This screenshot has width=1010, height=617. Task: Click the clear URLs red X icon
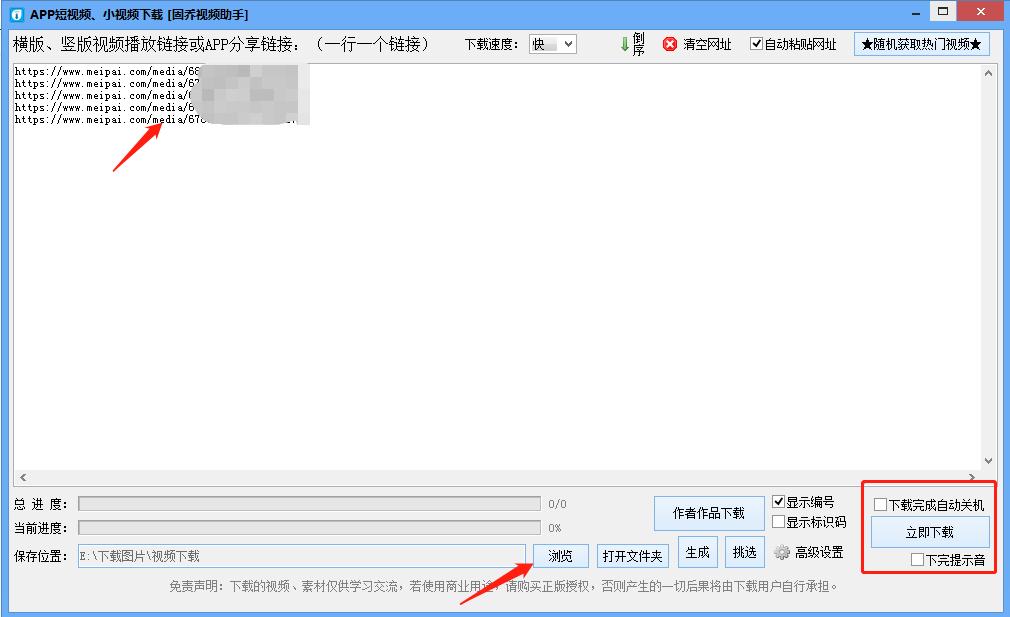click(x=668, y=43)
